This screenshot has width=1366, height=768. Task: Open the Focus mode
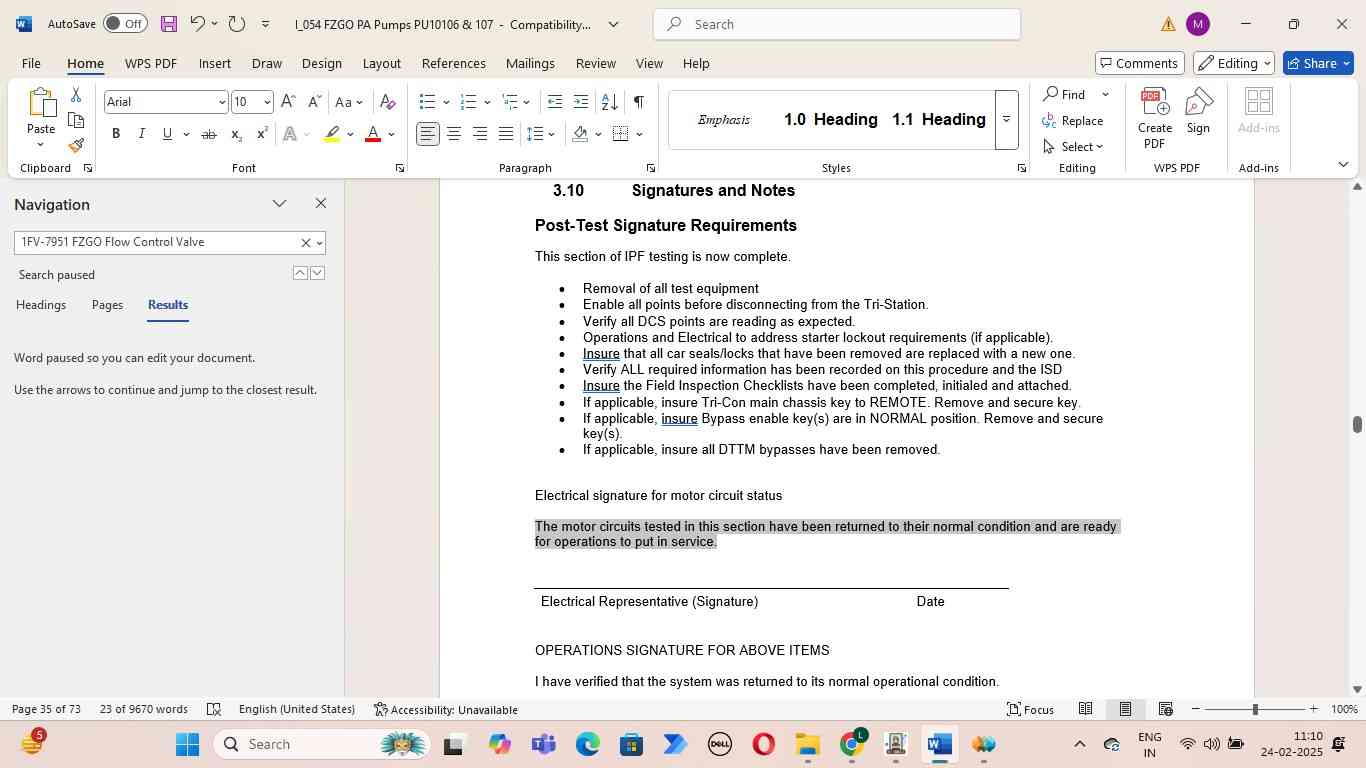[x=1030, y=709]
